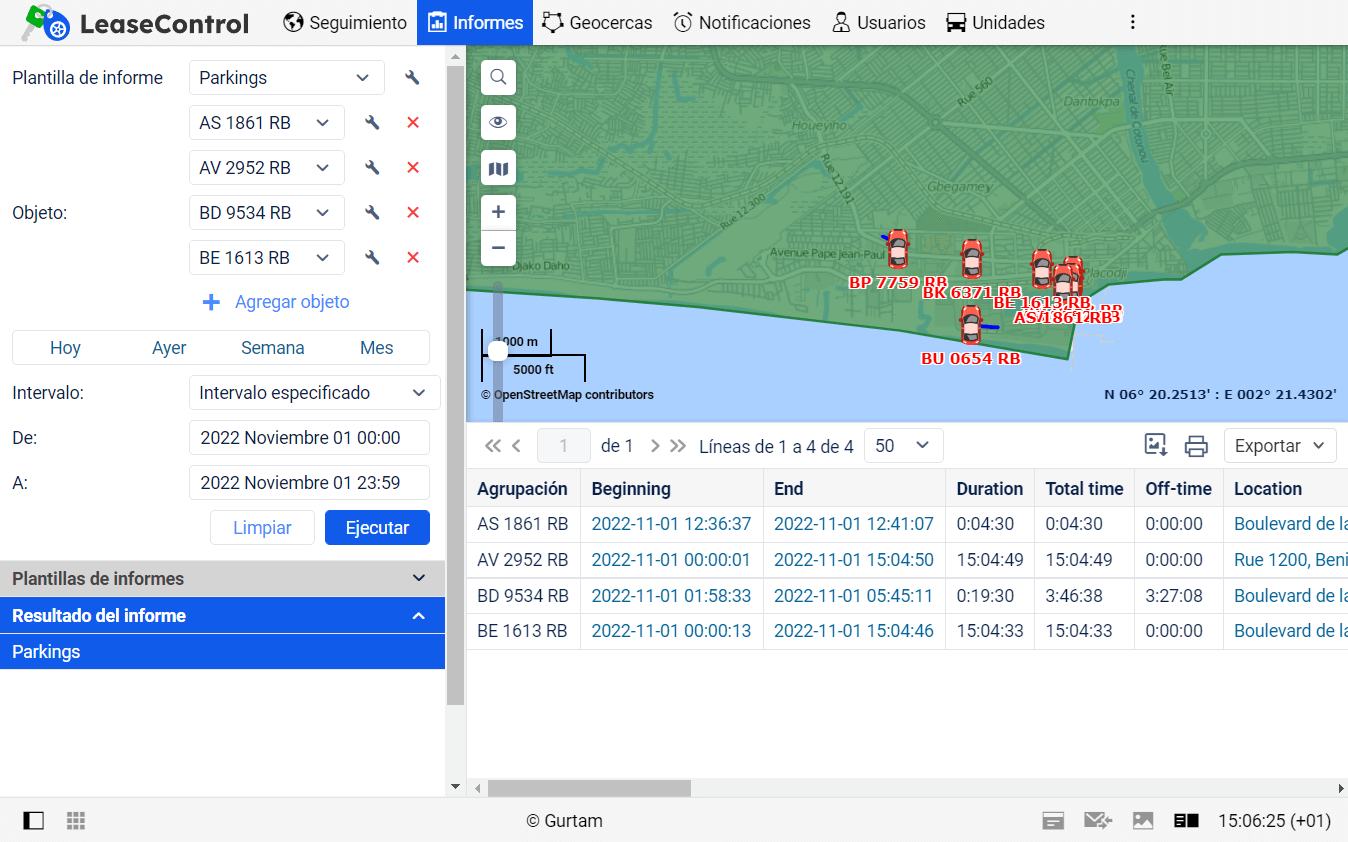Open the Notificaciones tab

[741, 22]
